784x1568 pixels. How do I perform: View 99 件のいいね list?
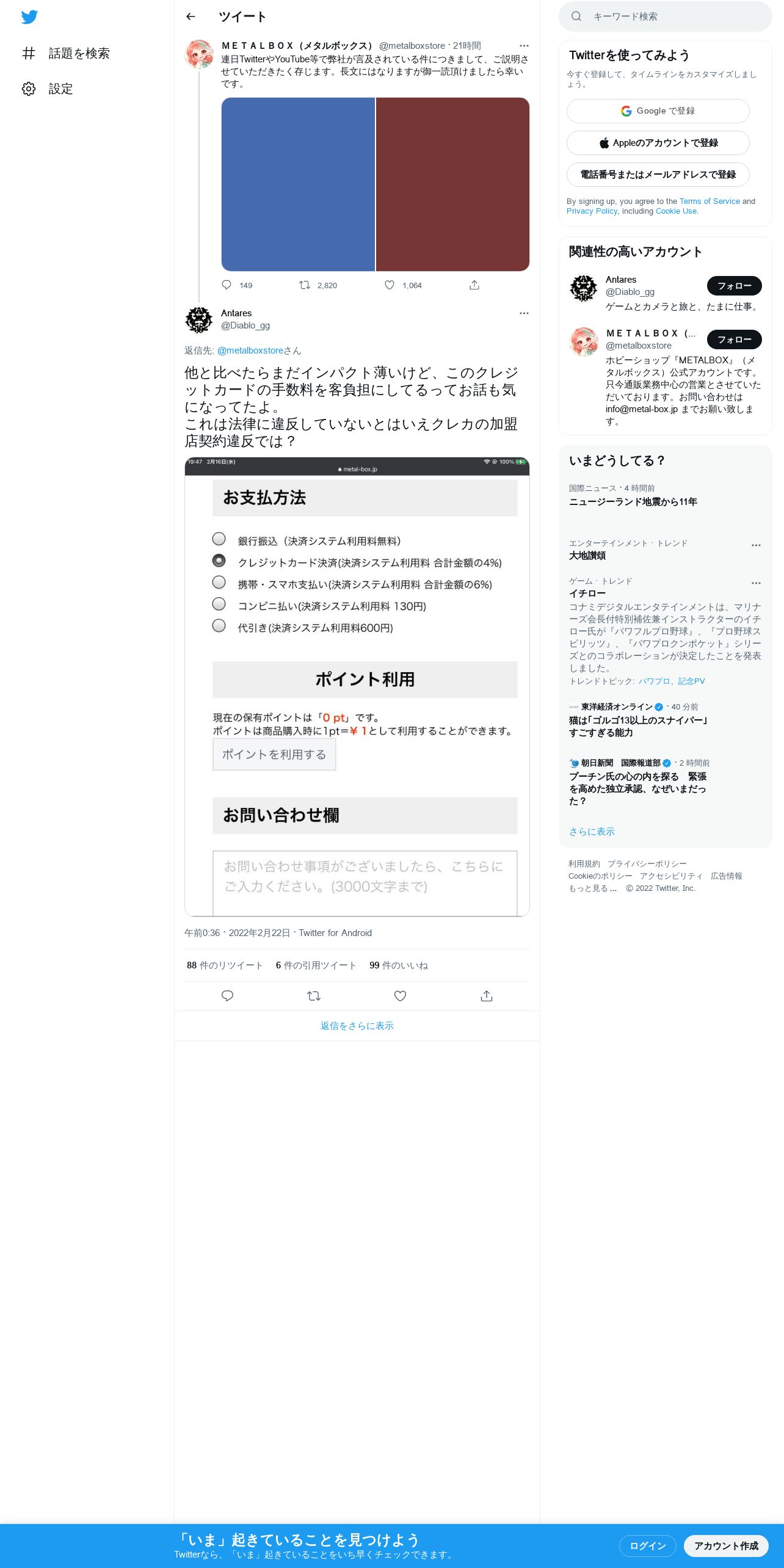[399, 965]
